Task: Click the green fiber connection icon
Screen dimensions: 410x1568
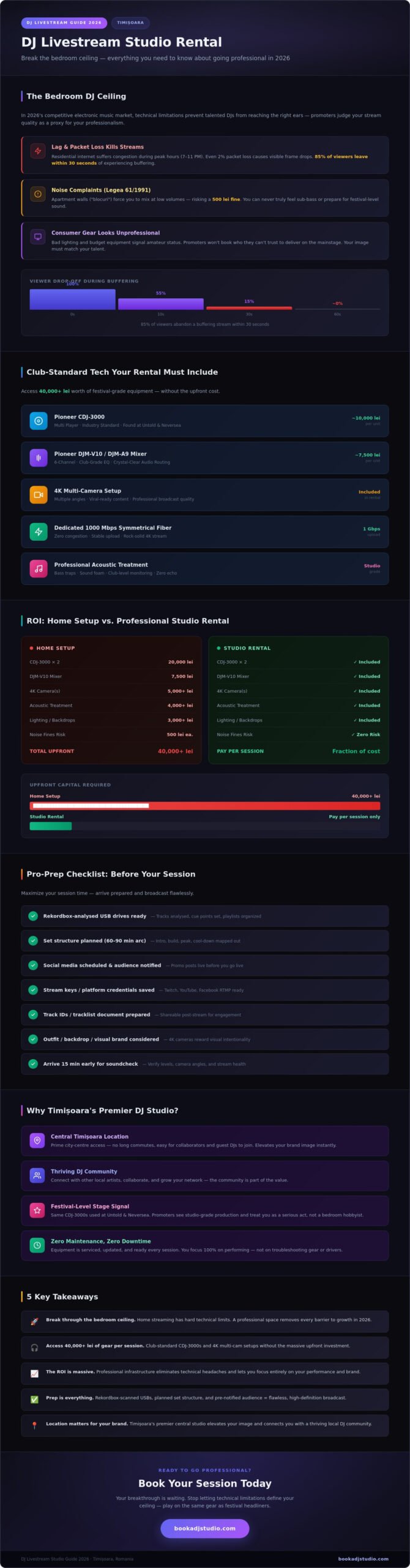Action: click(38, 532)
